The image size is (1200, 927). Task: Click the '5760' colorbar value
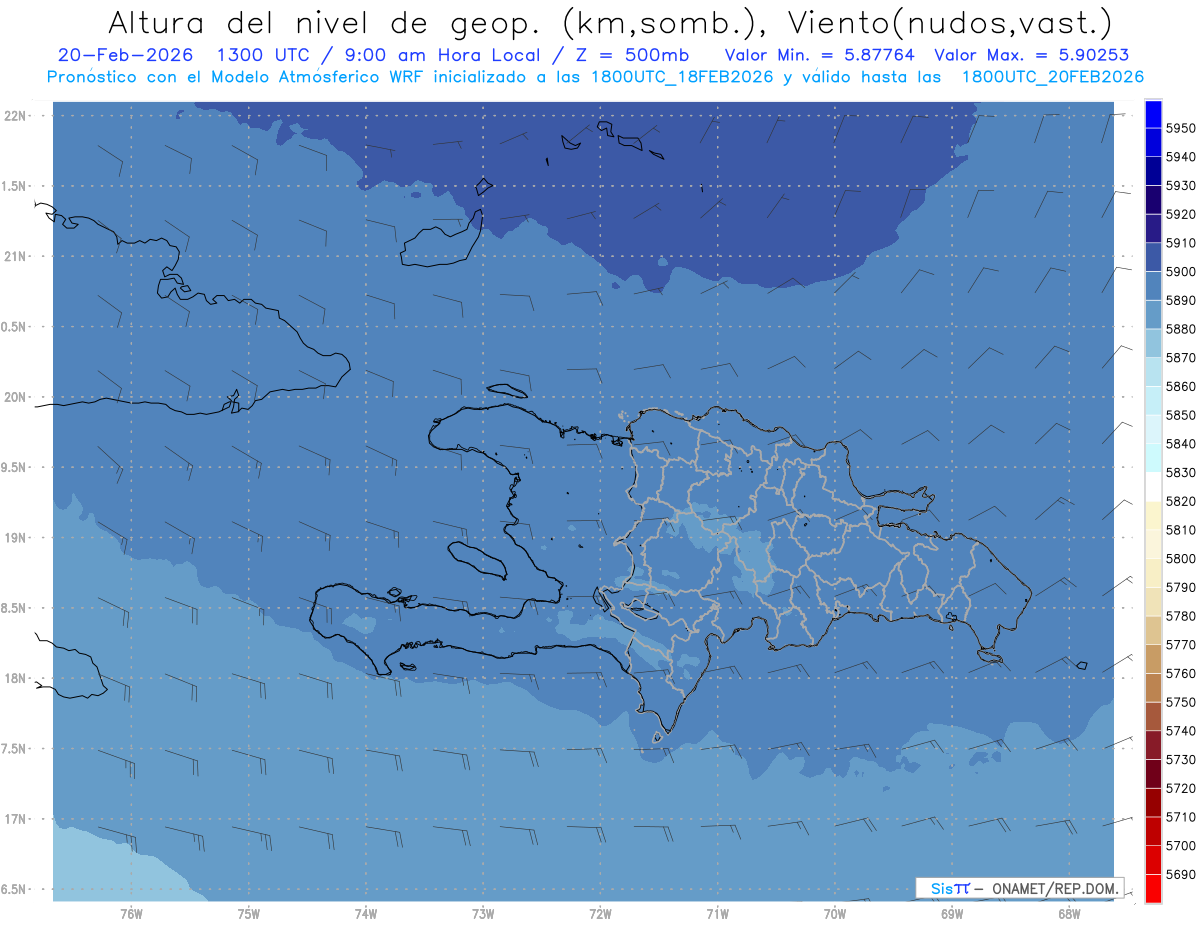(x=1181, y=674)
